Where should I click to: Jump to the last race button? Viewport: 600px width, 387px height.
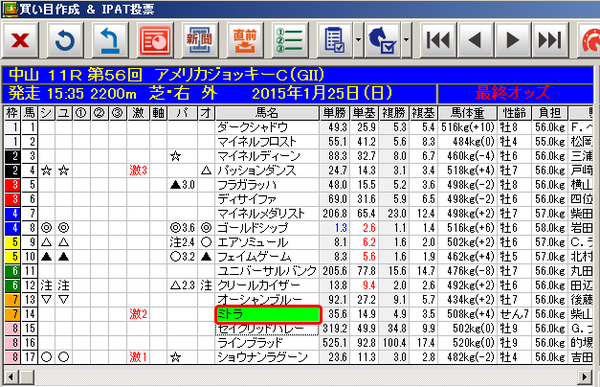pyautogui.click(x=550, y=40)
